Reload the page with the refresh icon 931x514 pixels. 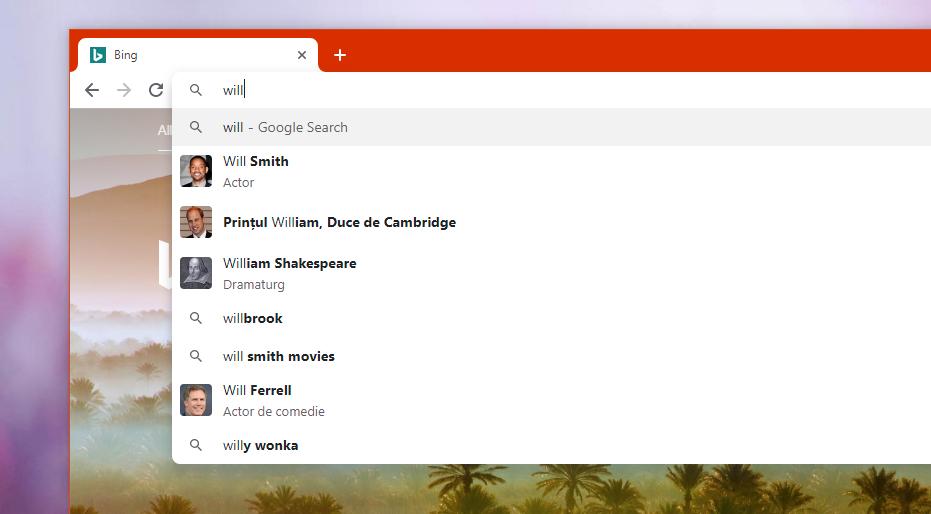click(156, 90)
